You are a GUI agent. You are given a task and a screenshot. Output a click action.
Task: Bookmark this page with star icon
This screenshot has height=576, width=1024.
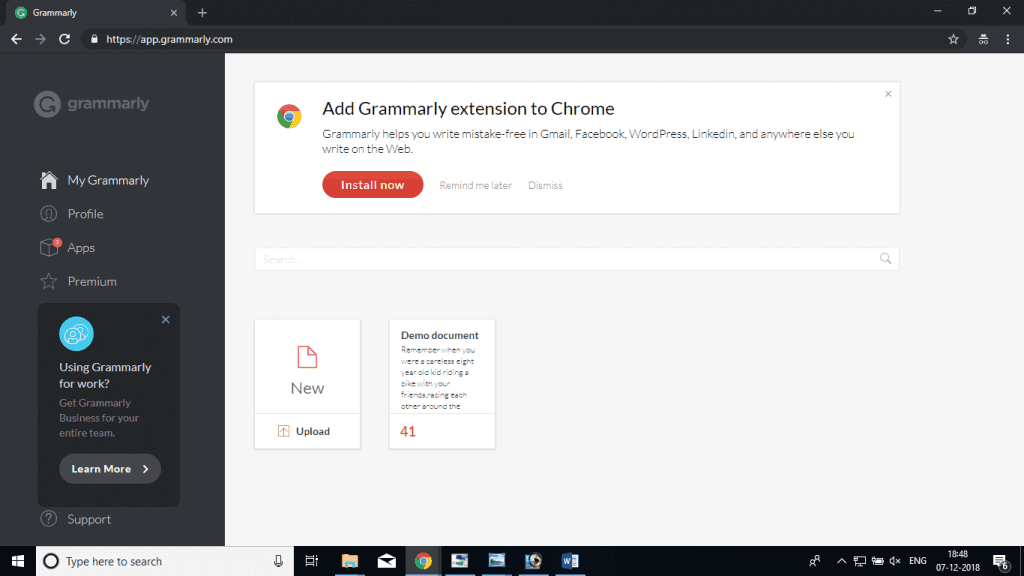click(x=953, y=39)
